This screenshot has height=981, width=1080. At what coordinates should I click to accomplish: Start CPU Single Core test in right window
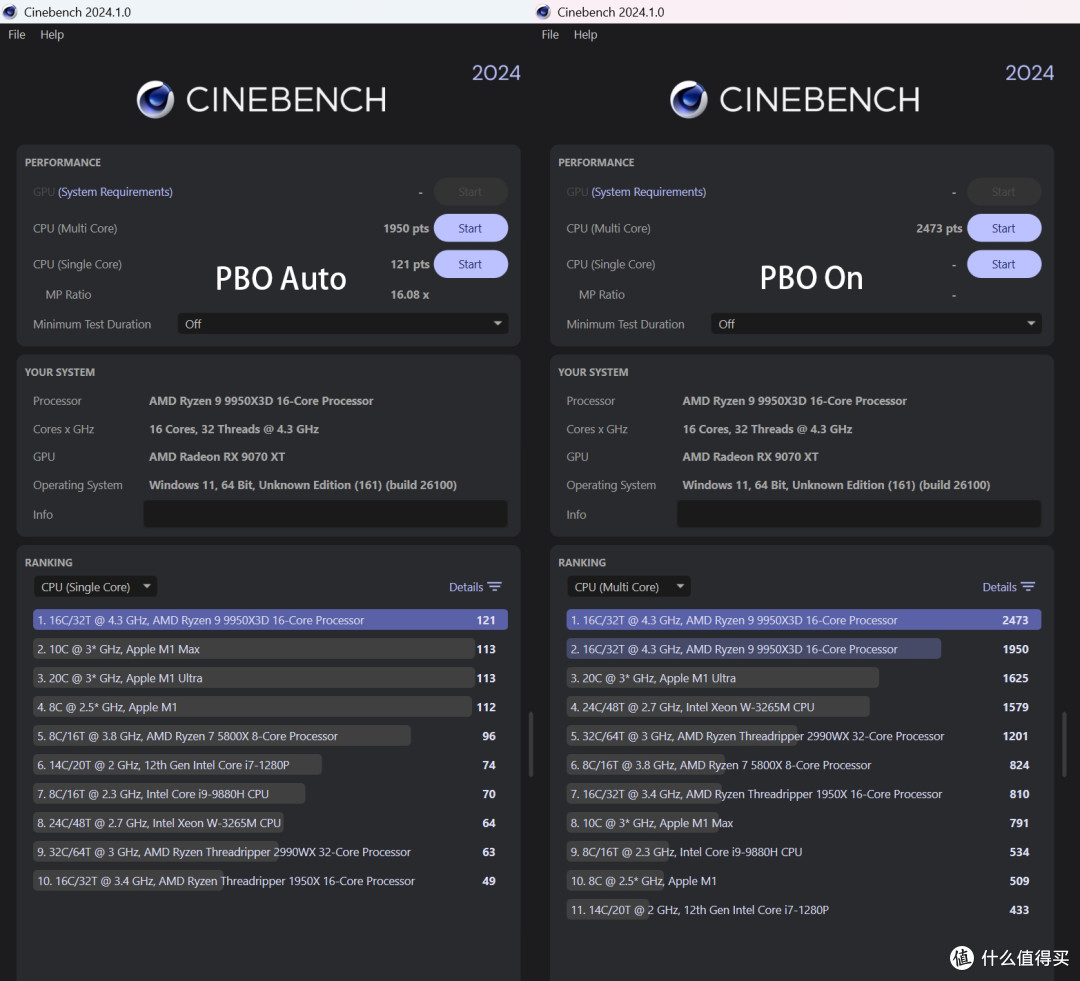click(x=1004, y=264)
